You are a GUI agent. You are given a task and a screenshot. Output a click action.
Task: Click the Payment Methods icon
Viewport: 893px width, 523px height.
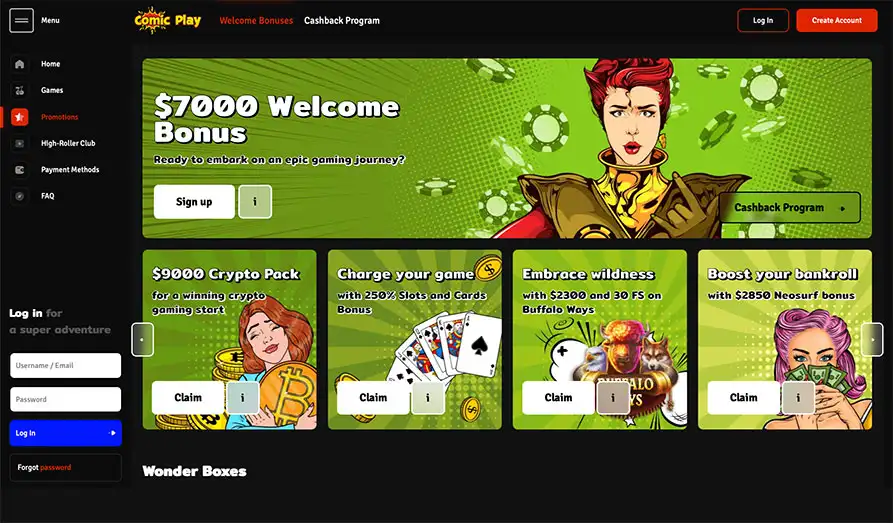tap(19, 170)
